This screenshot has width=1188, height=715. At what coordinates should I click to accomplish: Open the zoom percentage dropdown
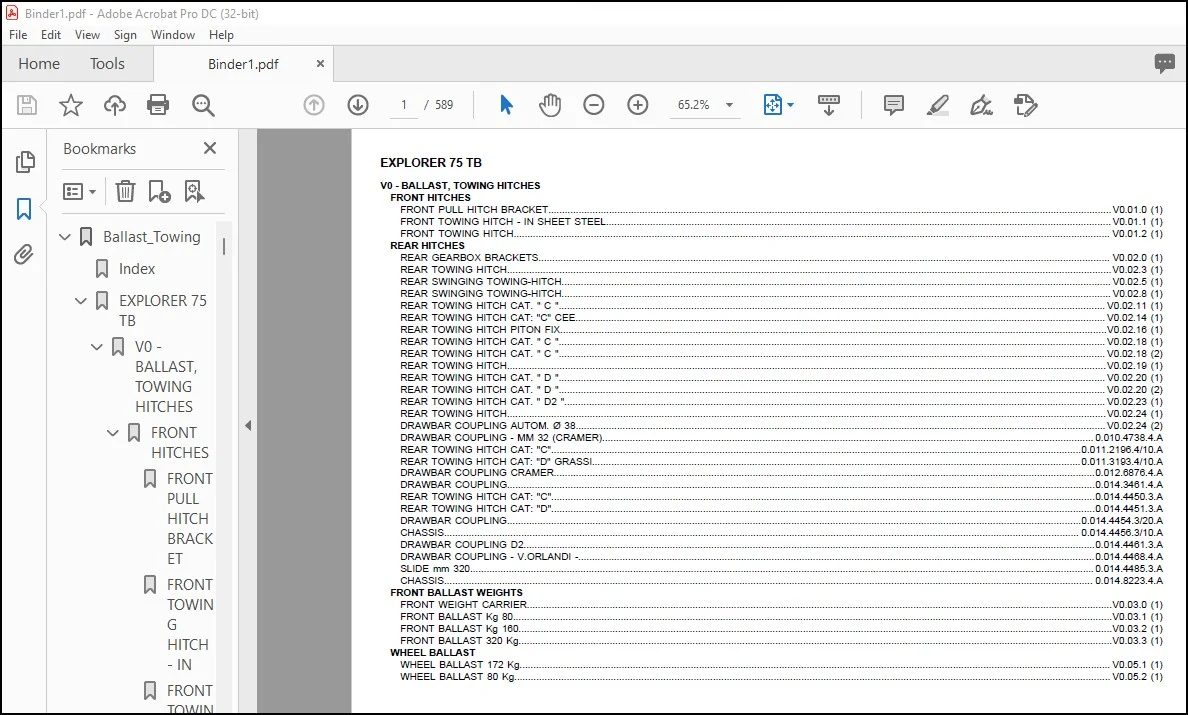click(x=730, y=105)
